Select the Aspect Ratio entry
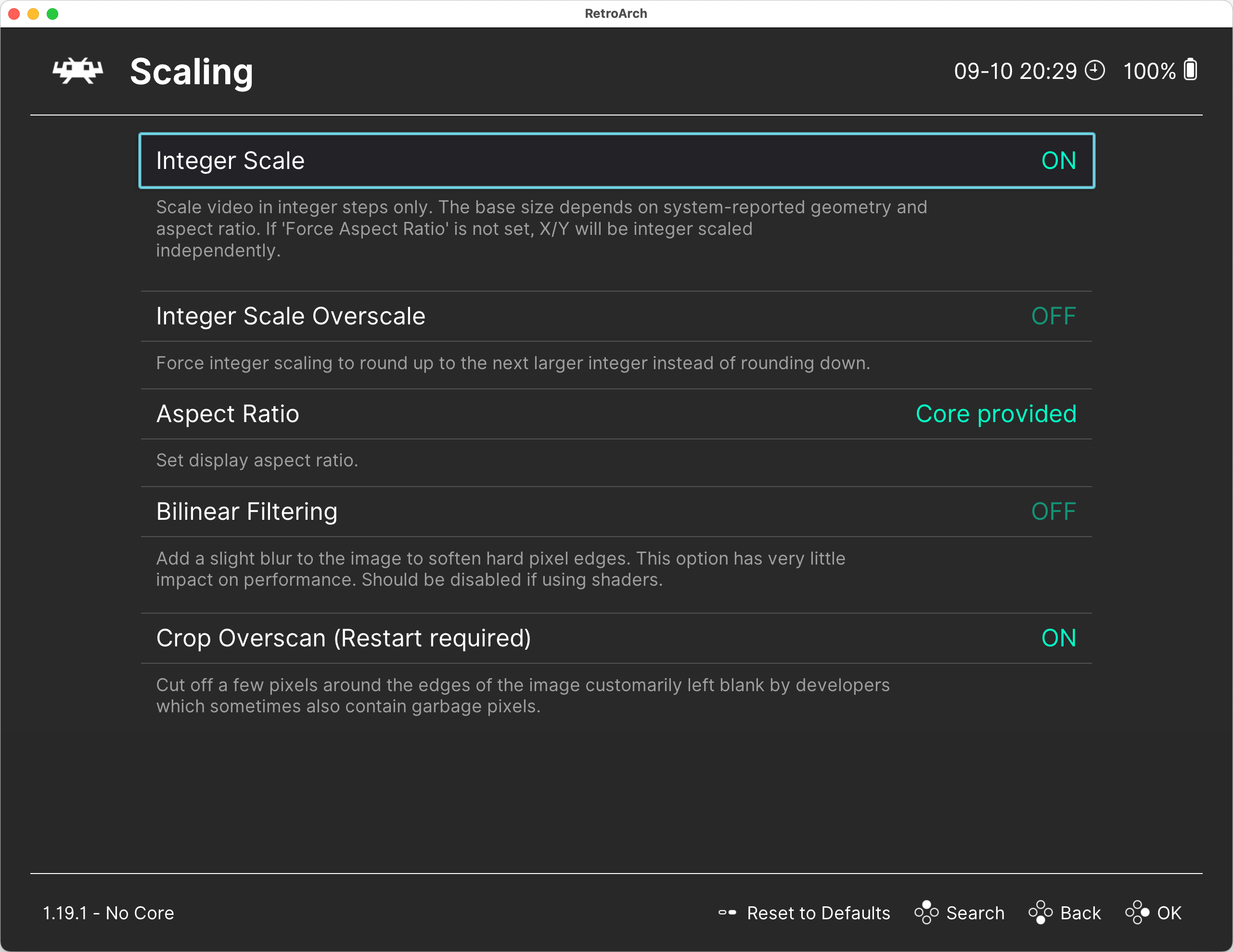The image size is (1233, 952). 616,414
